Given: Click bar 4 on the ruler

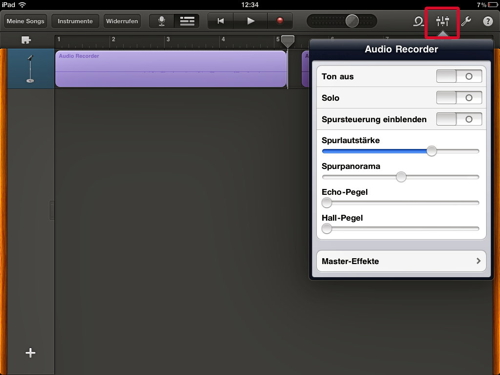Looking at the screenshot, I should pyautogui.click(x=223, y=39).
